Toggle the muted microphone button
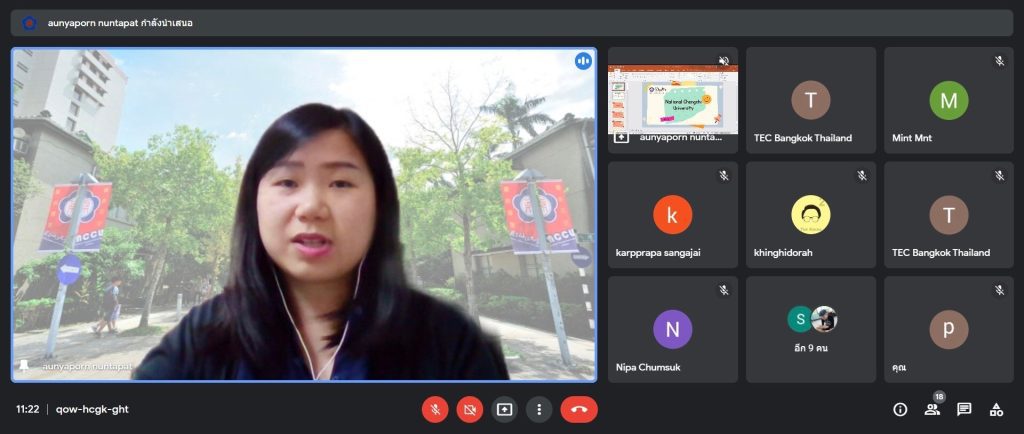This screenshot has width=1024, height=434. tap(435, 409)
